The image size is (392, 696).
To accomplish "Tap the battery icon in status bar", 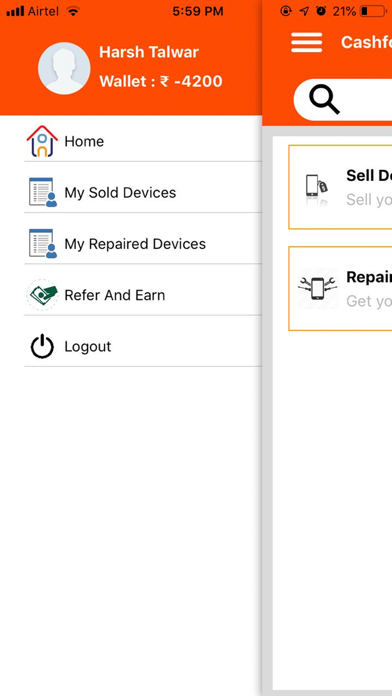I will point(373,12).
